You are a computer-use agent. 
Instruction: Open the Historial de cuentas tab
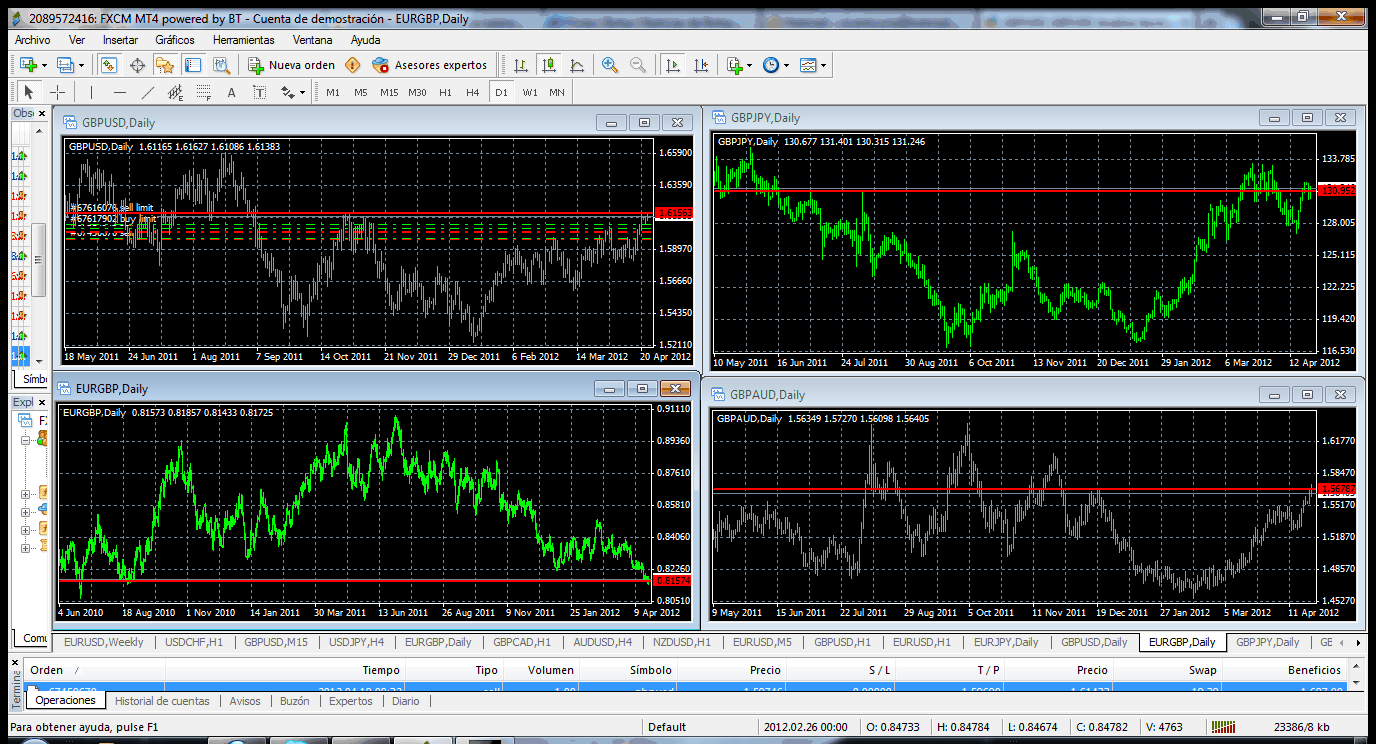point(162,701)
